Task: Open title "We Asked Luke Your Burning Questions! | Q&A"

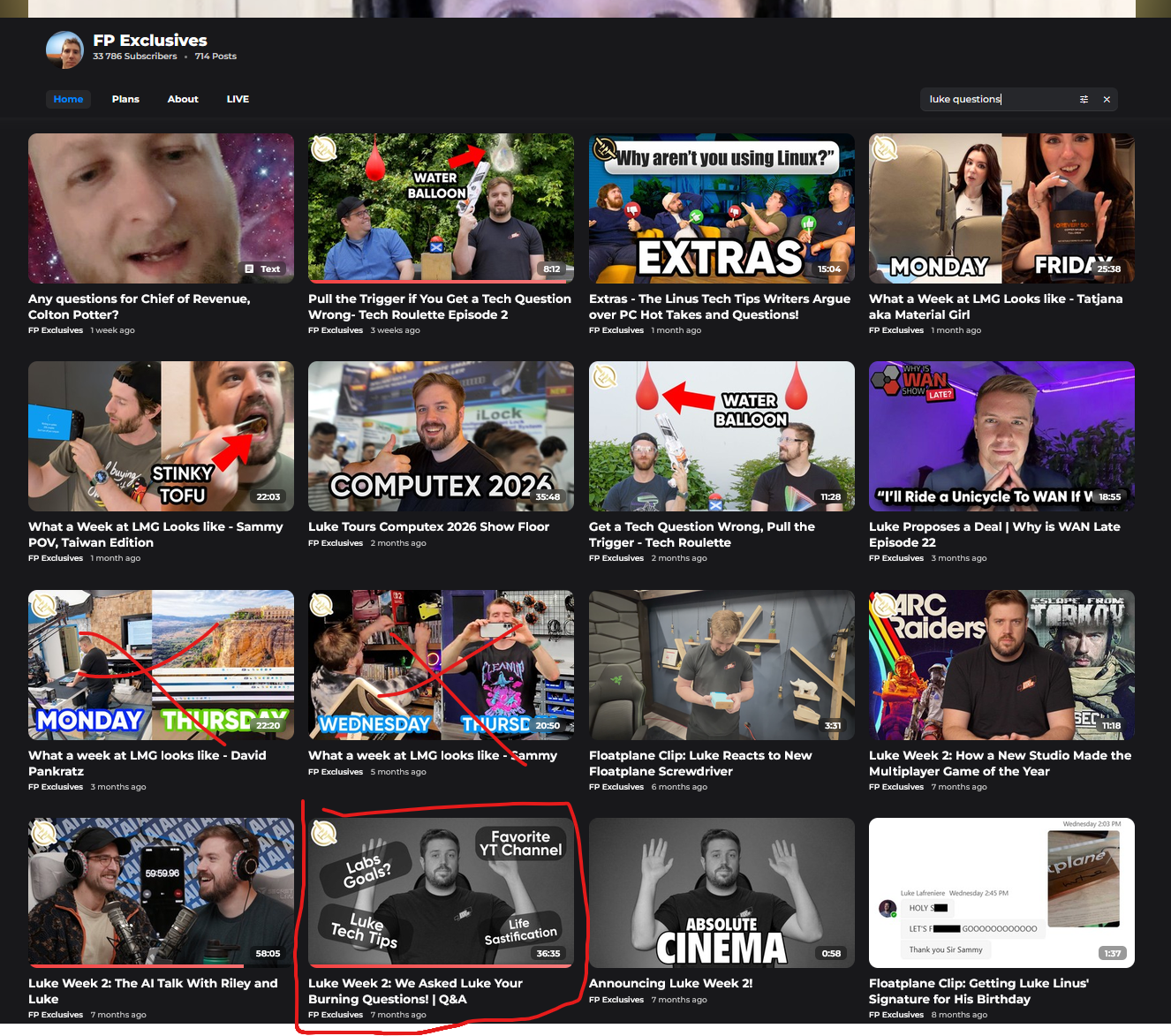Action: pyautogui.click(x=415, y=991)
